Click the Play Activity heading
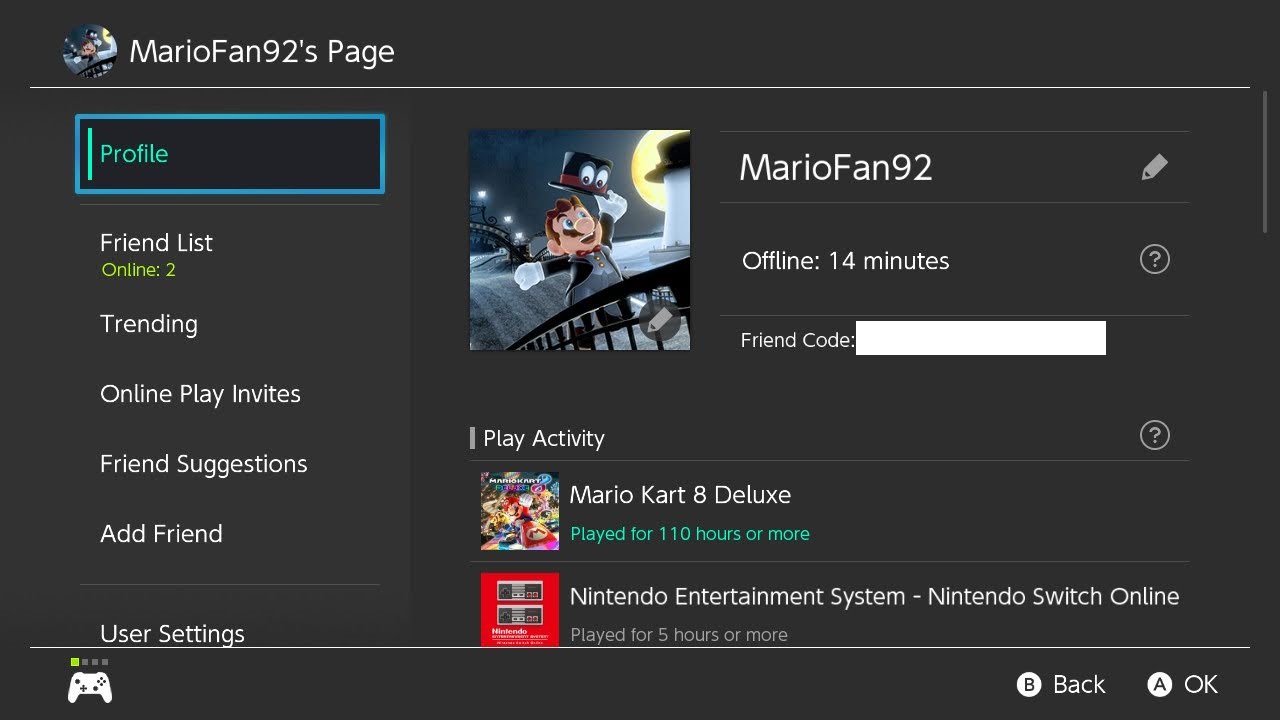 [x=544, y=438]
